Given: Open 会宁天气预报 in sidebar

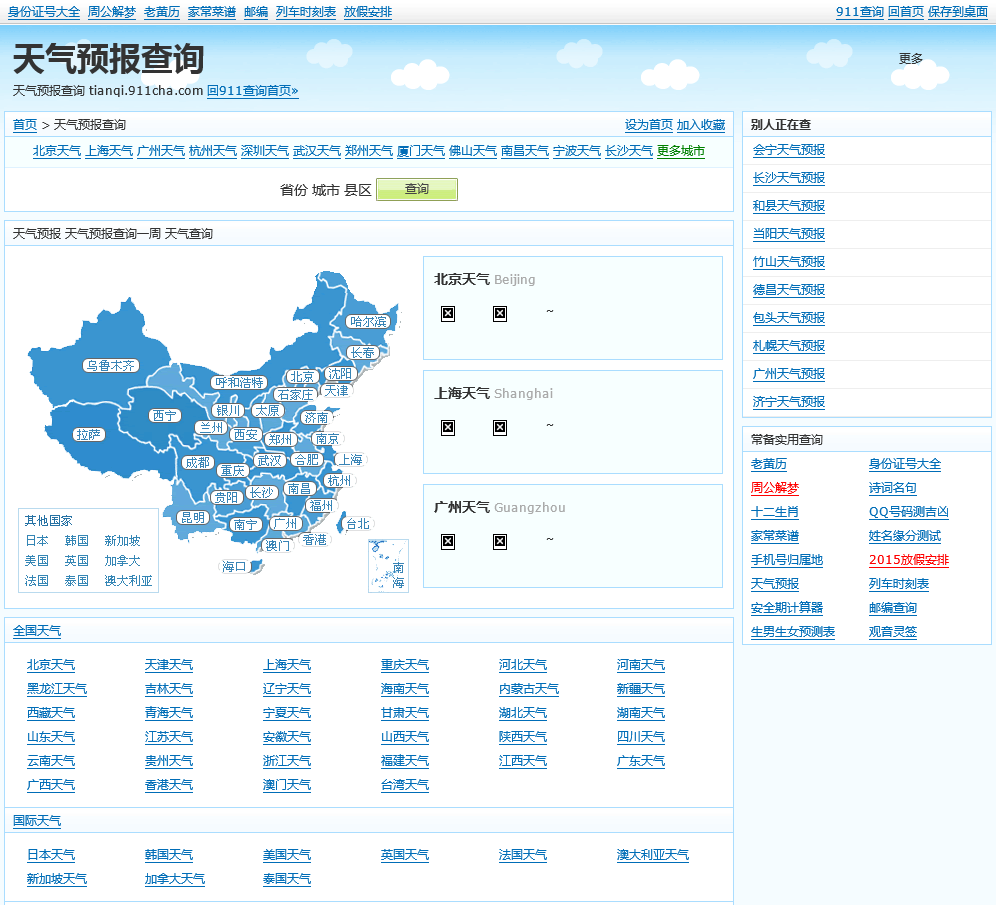Looking at the screenshot, I should [788, 150].
